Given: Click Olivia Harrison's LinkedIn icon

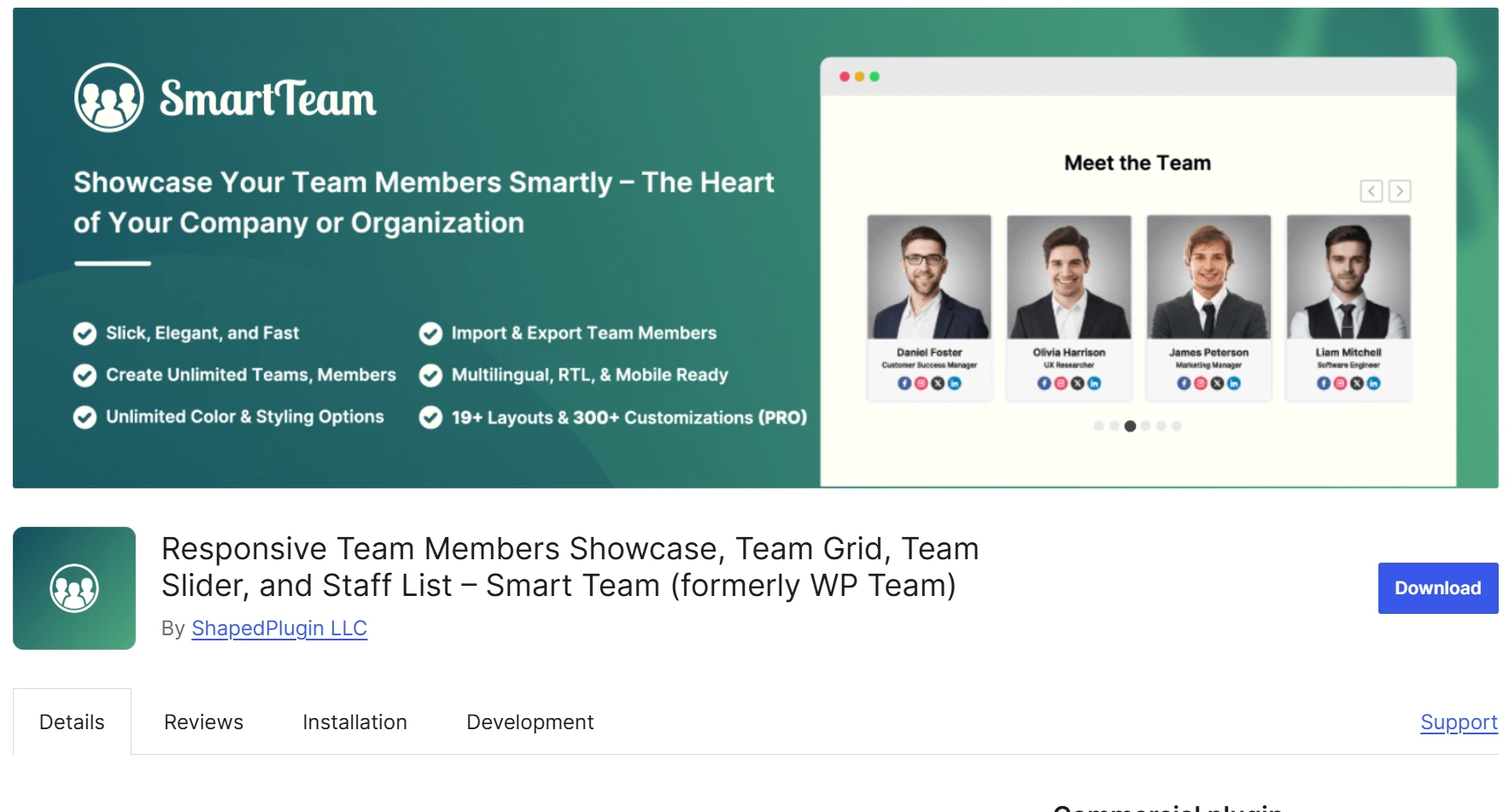Looking at the screenshot, I should coord(1094,383).
